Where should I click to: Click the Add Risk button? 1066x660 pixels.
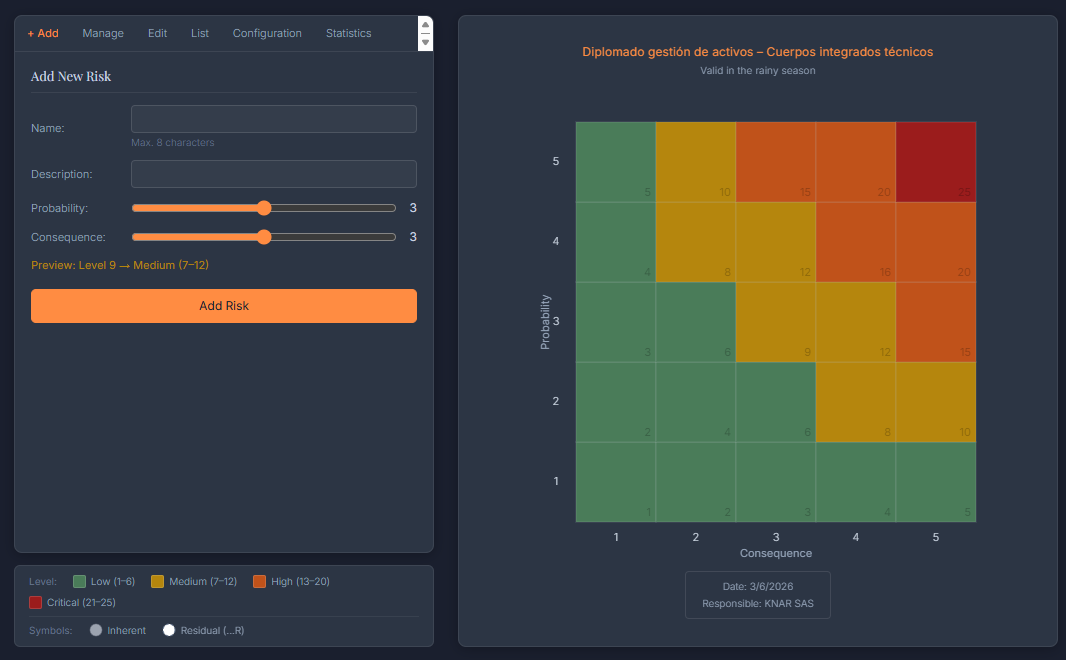(224, 305)
